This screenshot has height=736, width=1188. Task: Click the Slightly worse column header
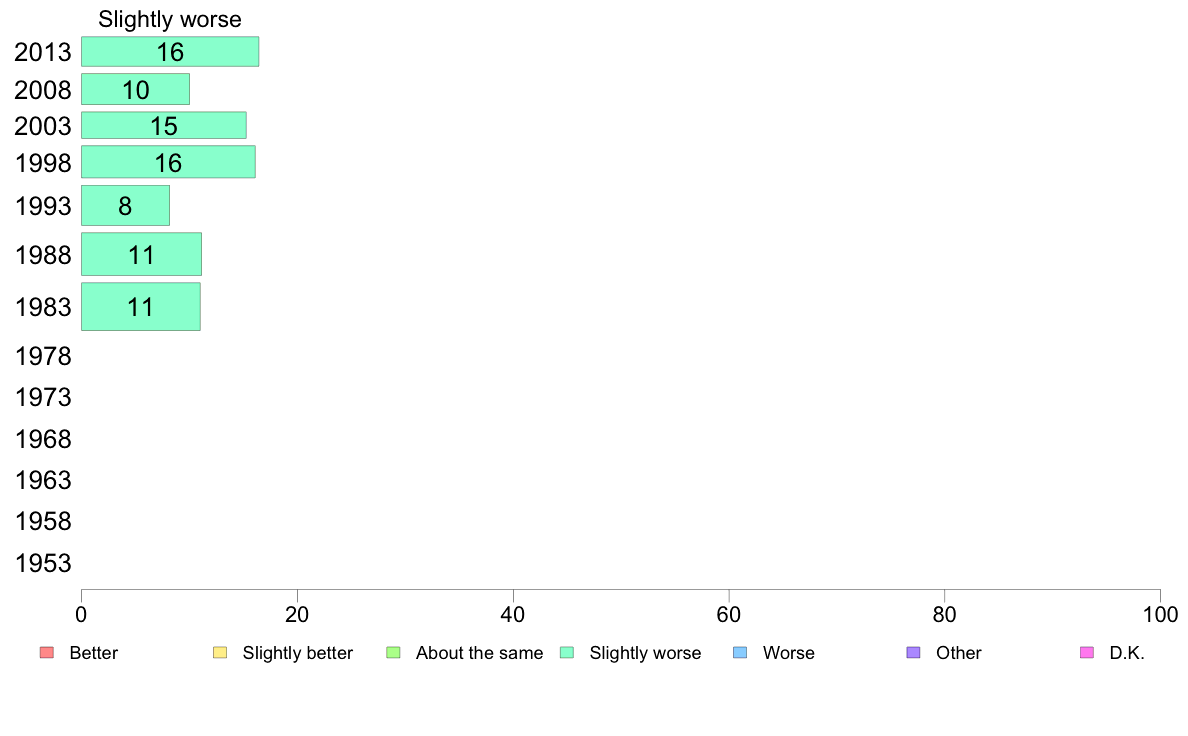tap(170, 20)
